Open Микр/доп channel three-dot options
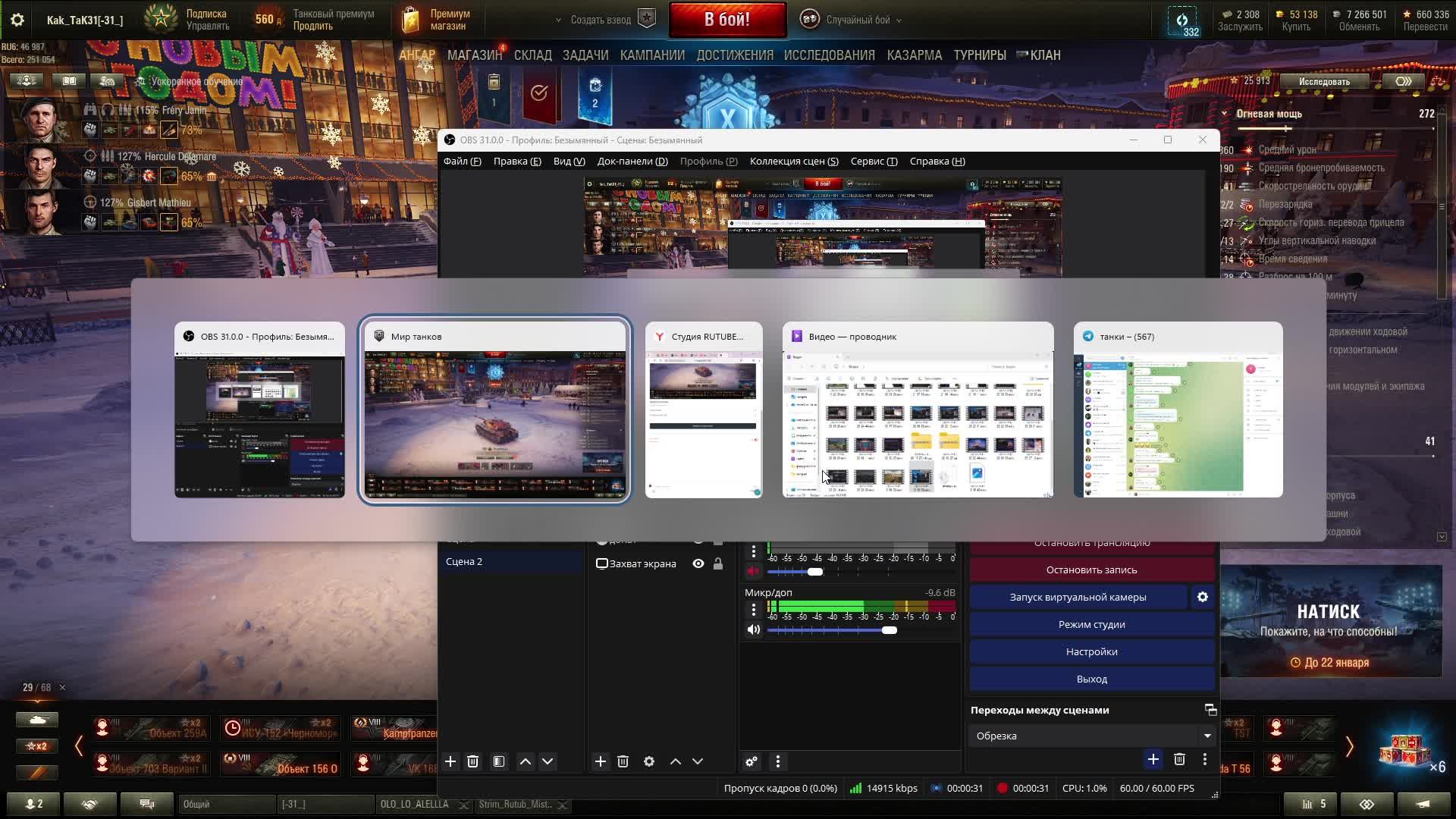 [753, 609]
